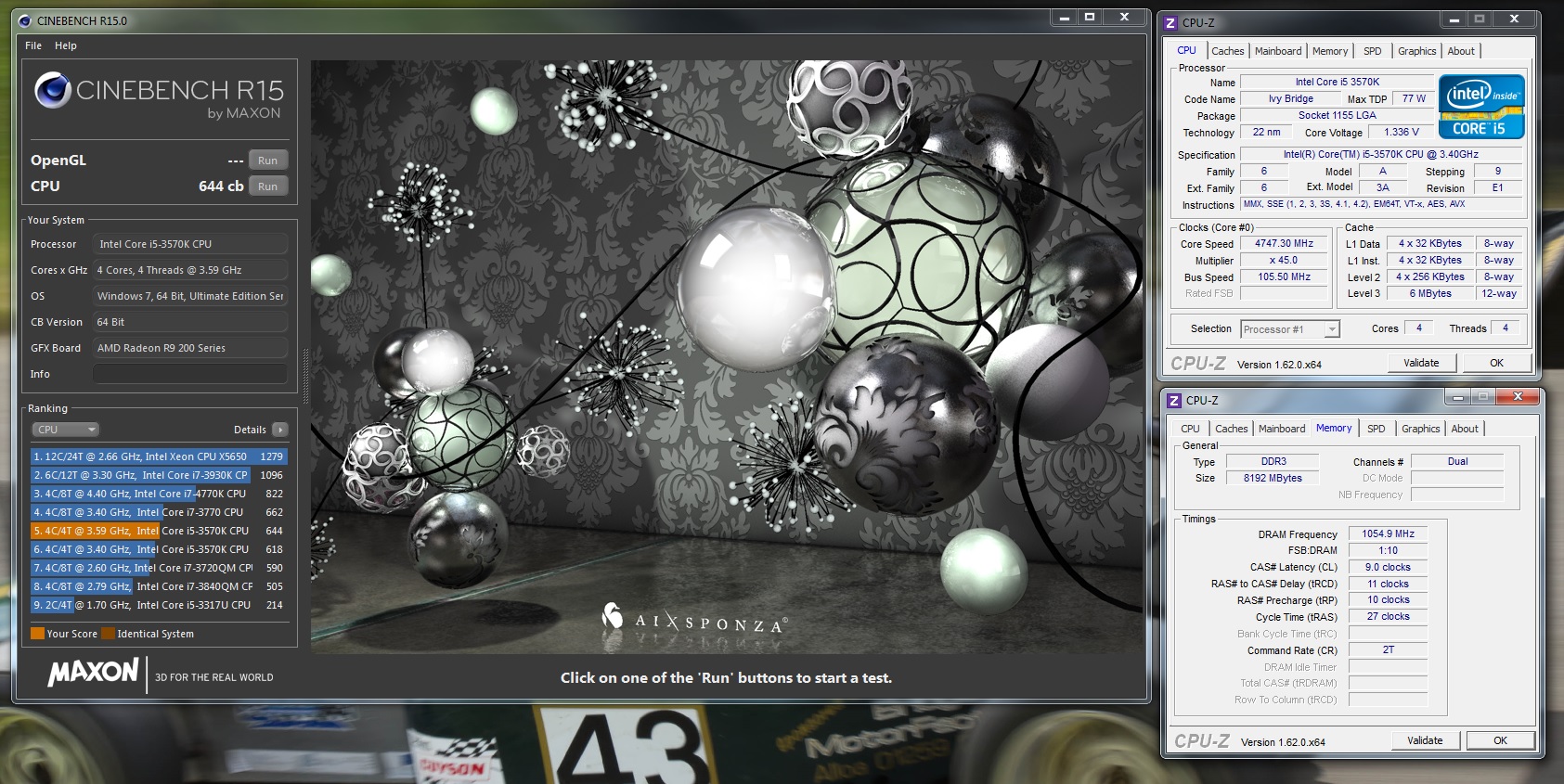Click the top CPU-Z title bar icon

(1170, 22)
